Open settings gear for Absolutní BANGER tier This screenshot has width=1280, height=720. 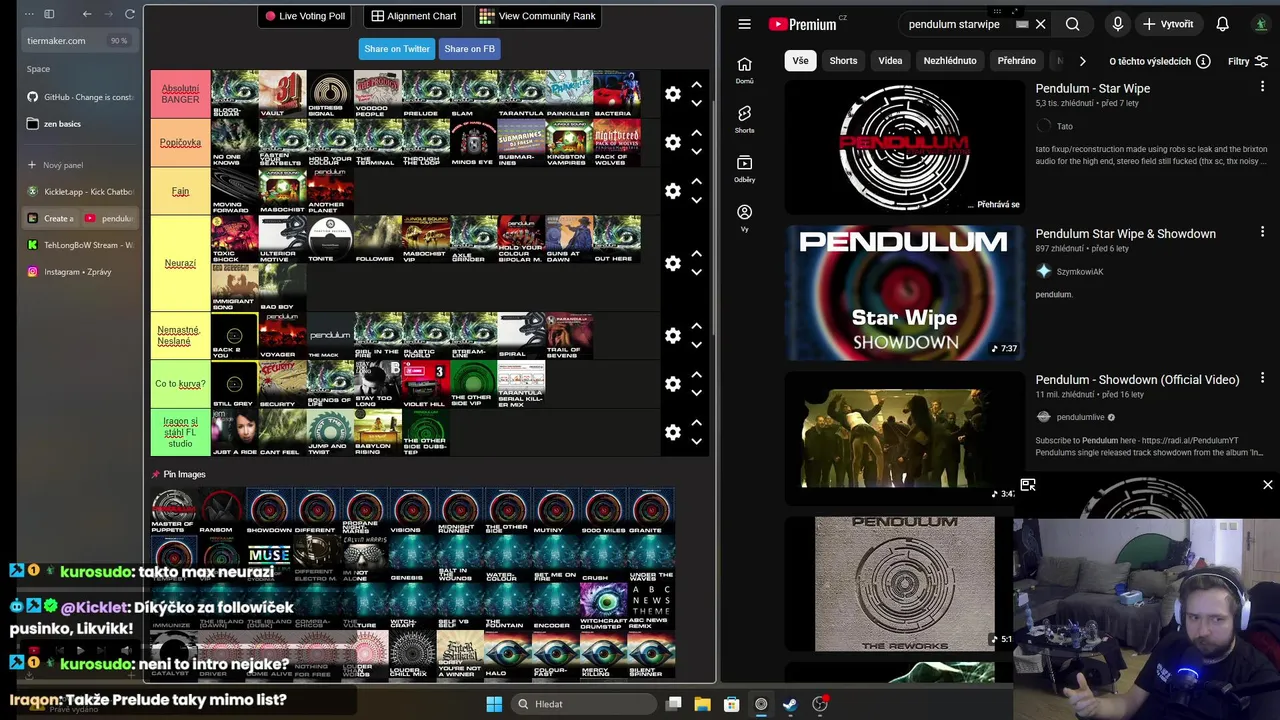673,94
